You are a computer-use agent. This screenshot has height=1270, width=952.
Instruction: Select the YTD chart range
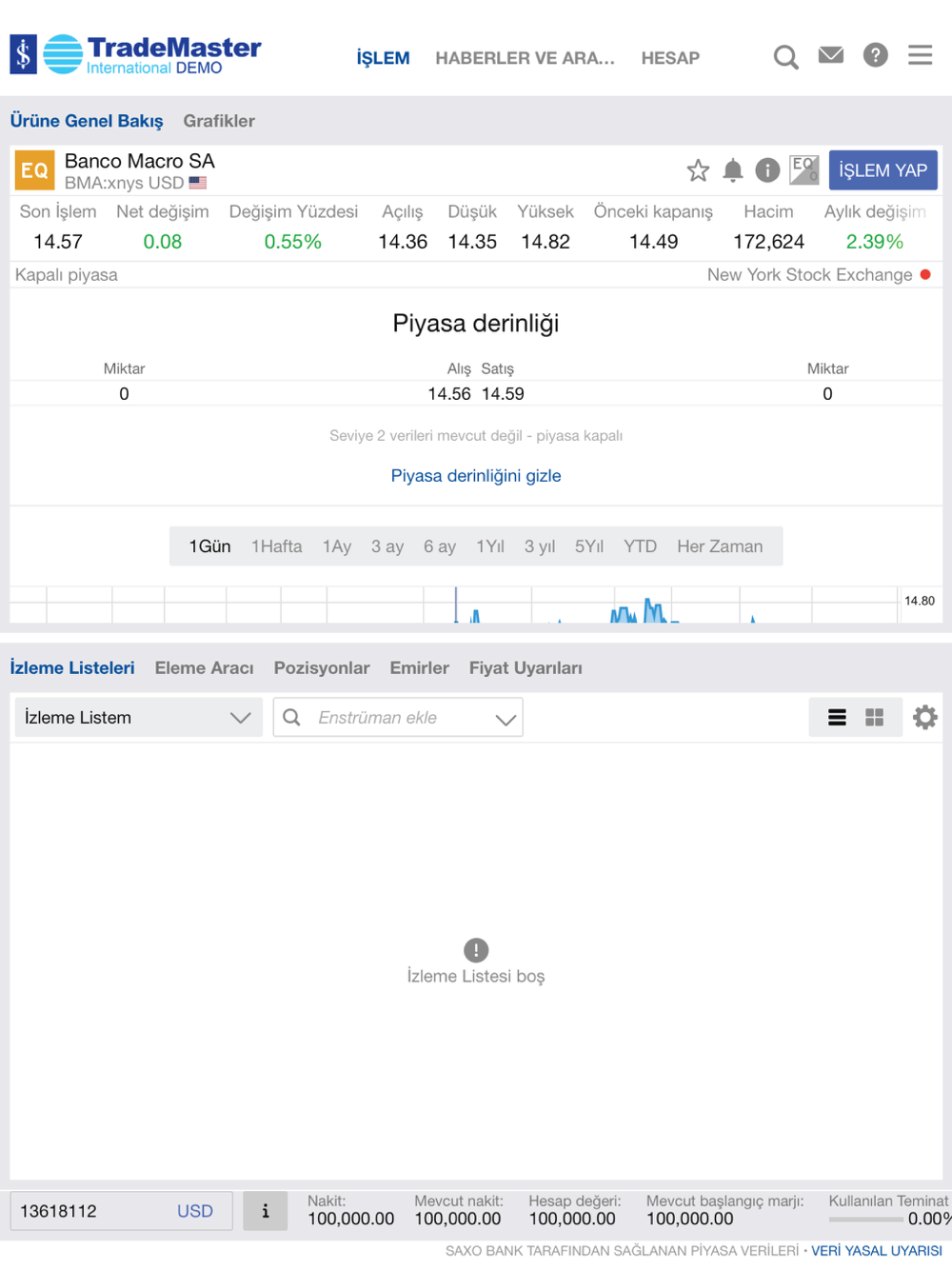pyautogui.click(x=640, y=546)
